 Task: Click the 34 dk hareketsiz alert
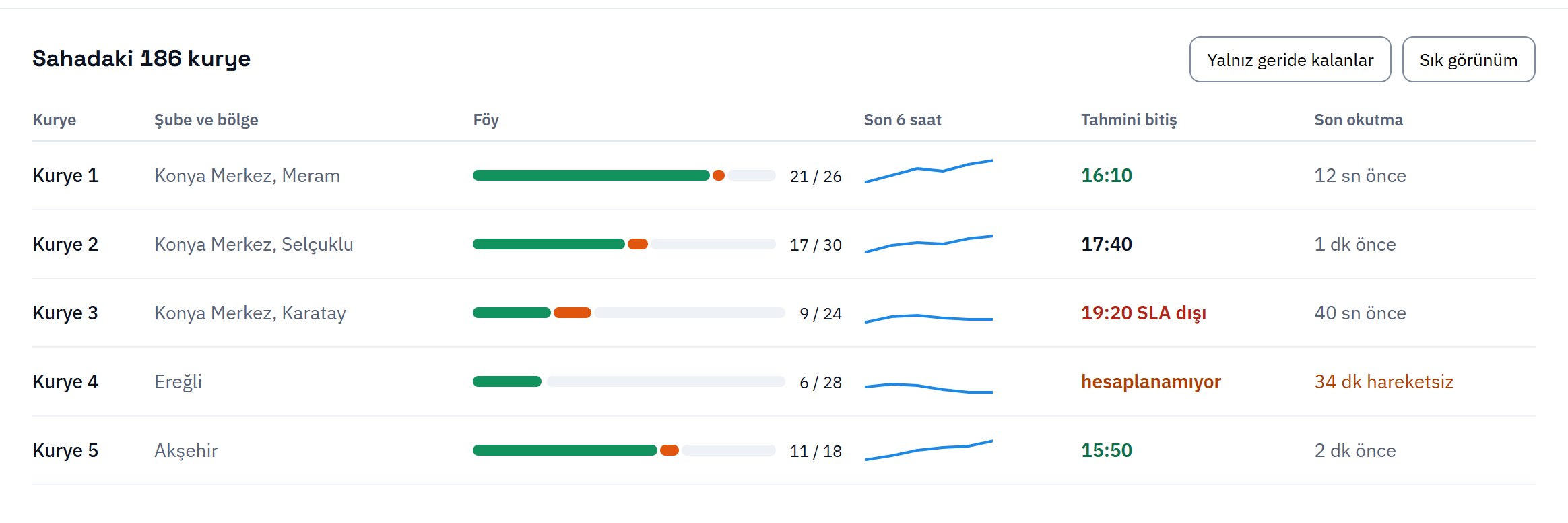click(1383, 381)
